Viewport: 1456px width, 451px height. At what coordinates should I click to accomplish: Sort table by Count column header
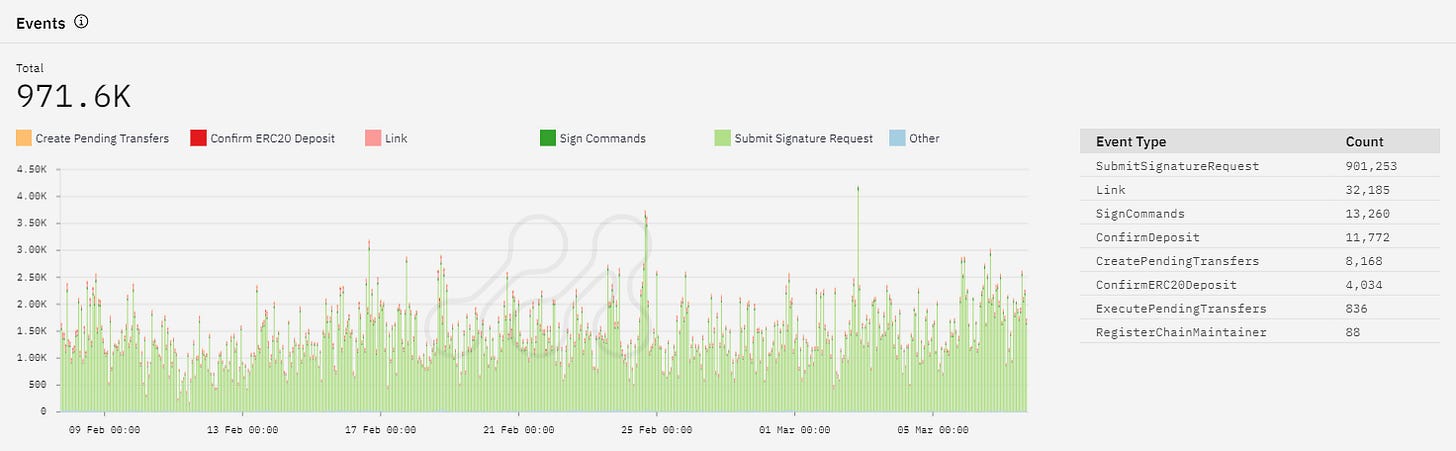click(x=1365, y=142)
